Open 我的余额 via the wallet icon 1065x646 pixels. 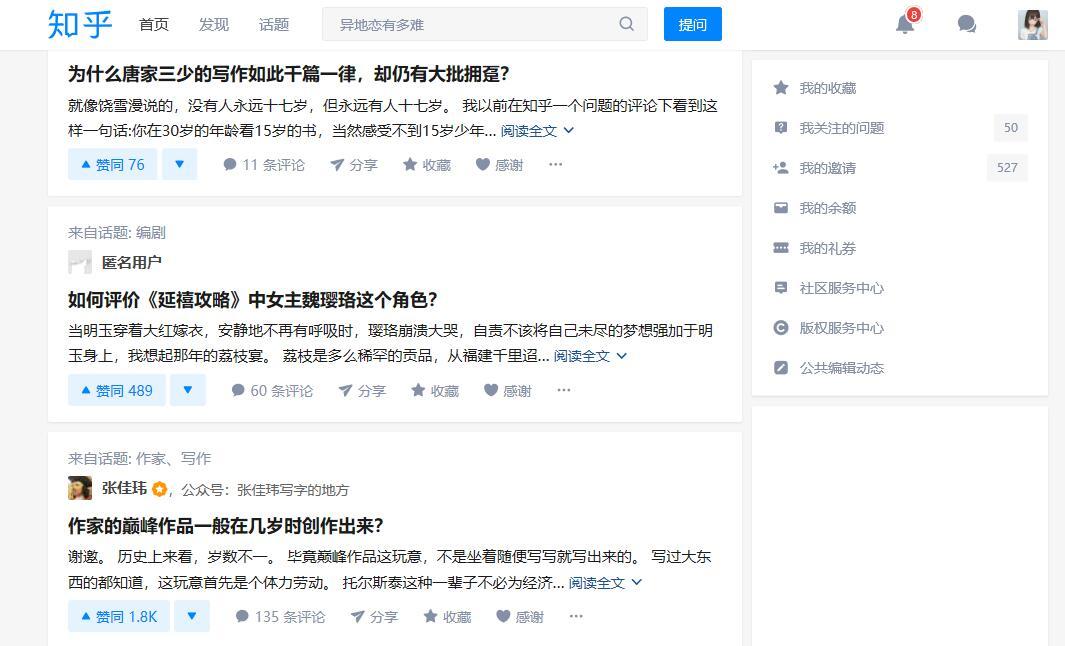coord(781,208)
